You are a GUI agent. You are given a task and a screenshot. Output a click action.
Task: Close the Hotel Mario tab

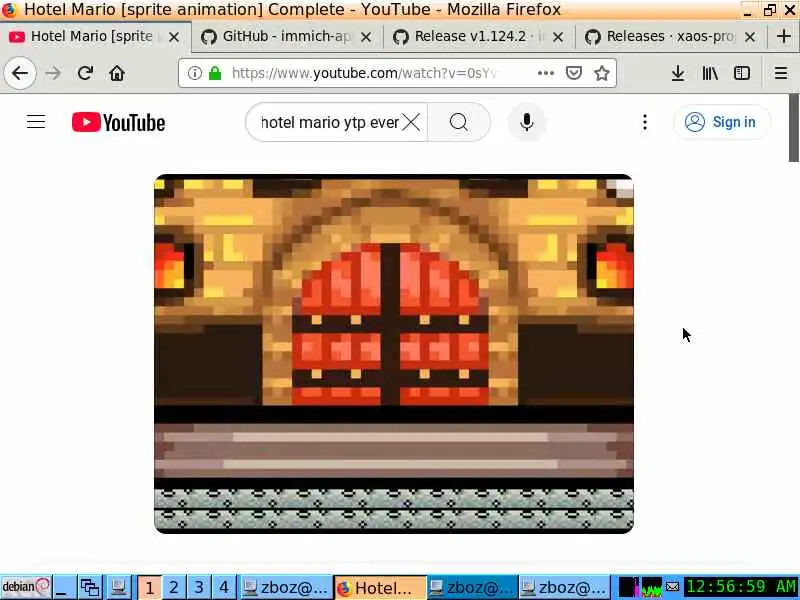click(173, 37)
